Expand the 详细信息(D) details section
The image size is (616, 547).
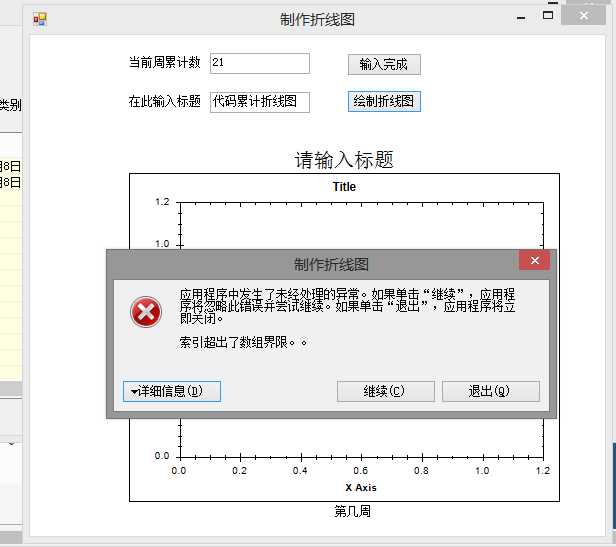point(172,391)
